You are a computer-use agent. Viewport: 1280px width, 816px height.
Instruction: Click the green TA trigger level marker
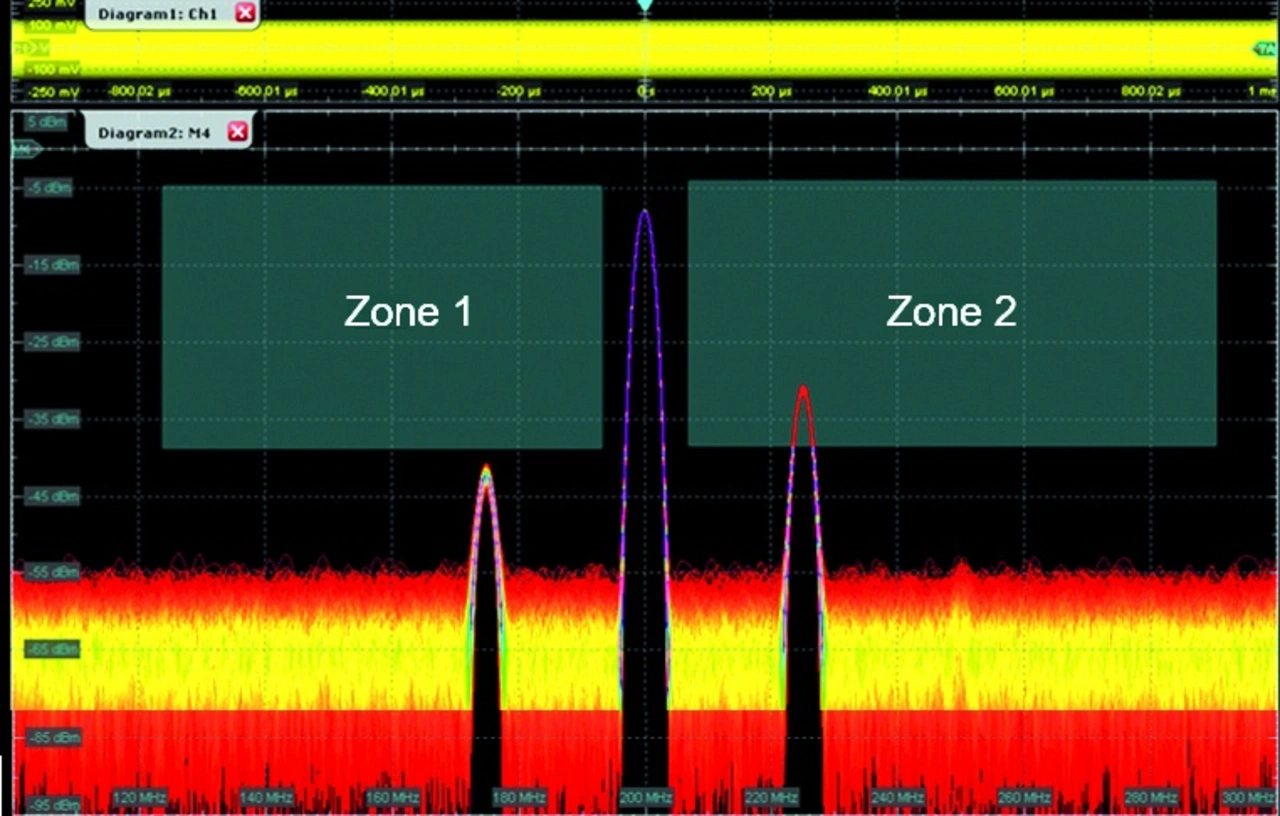[x=1266, y=48]
